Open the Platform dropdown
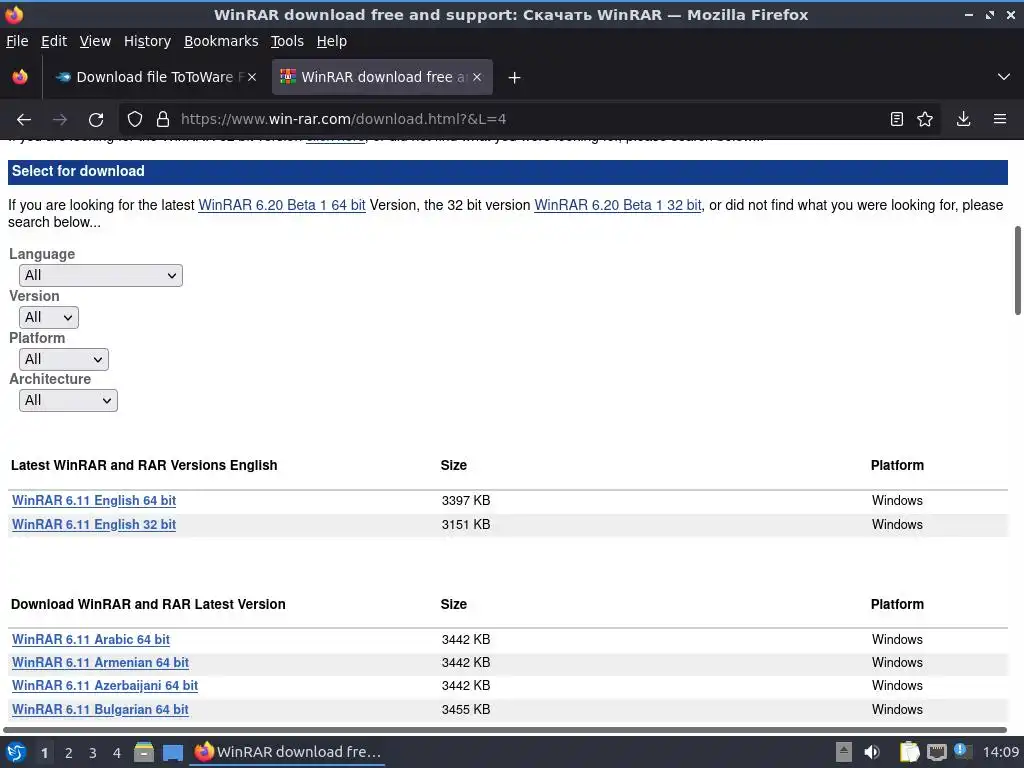1024x768 pixels. pyautogui.click(x=64, y=359)
